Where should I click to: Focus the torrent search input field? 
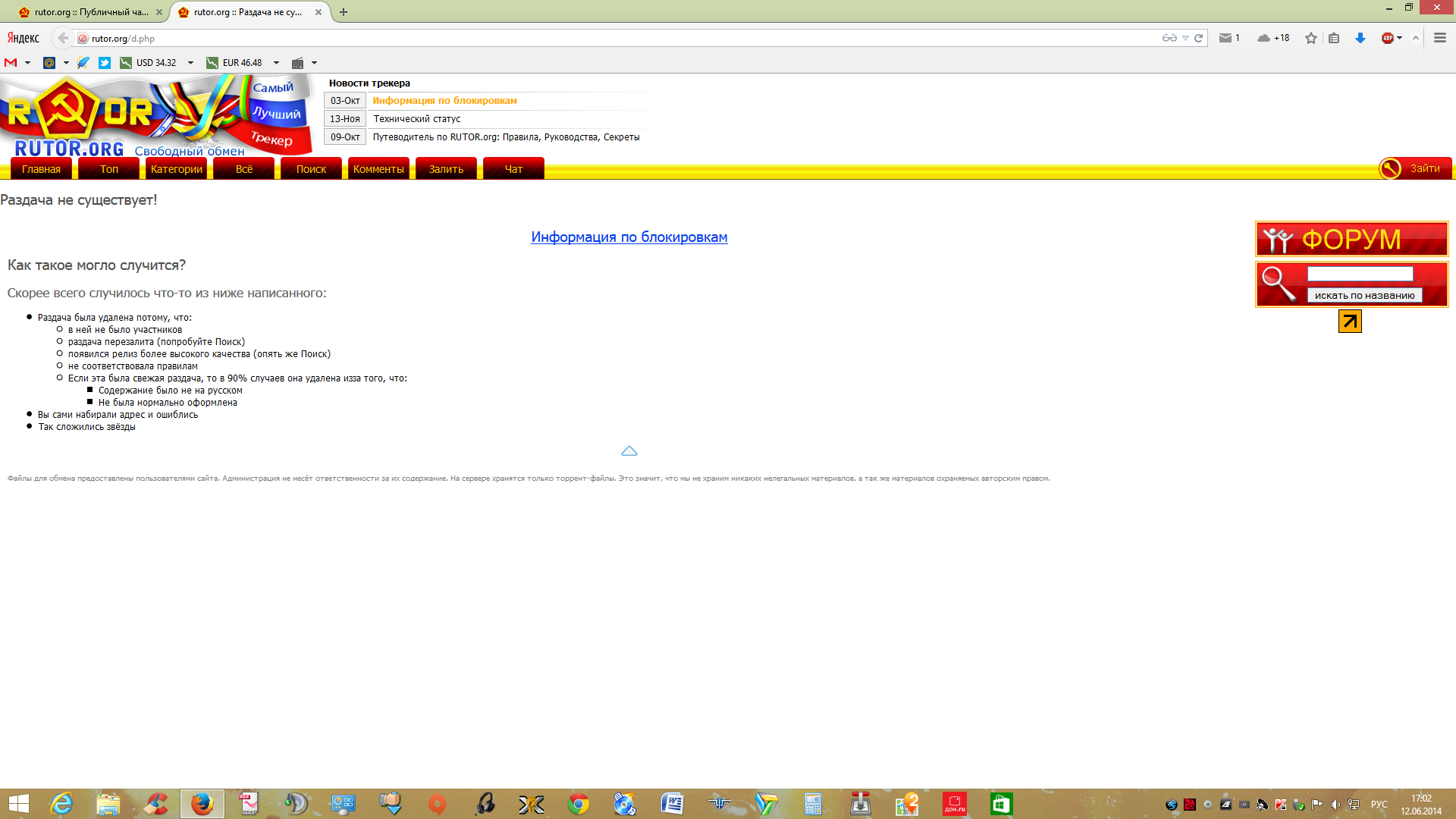(x=1360, y=274)
